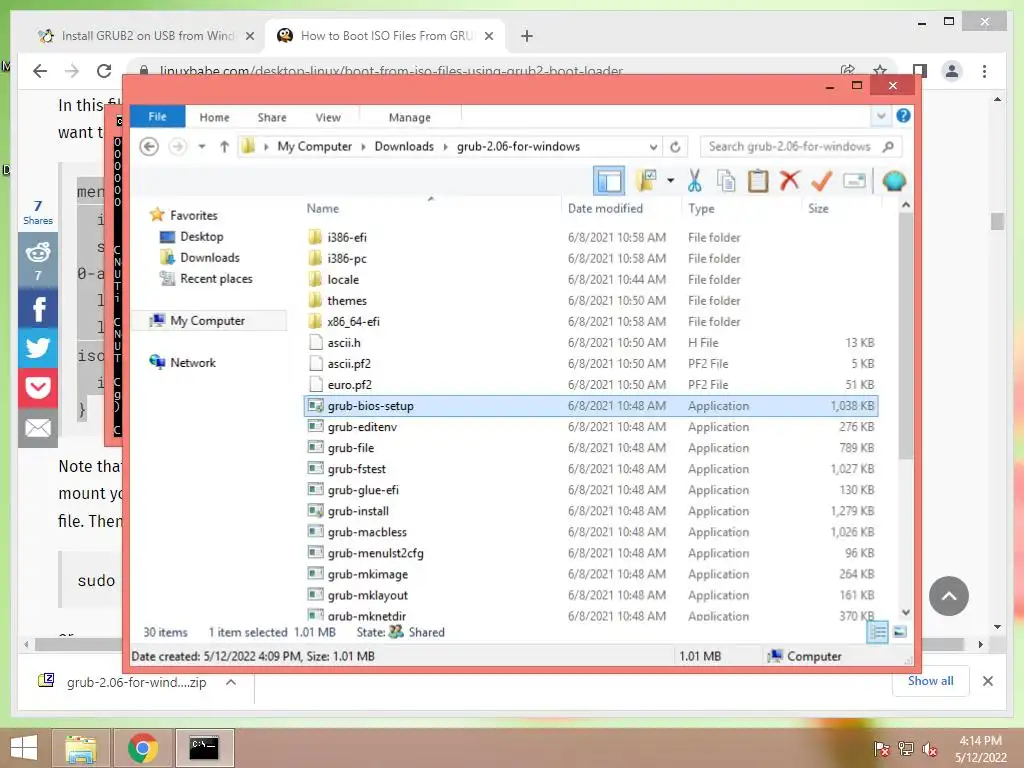Switch to the Home ribbon tab
The image size is (1024, 768).
pyautogui.click(x=214, y=117)
